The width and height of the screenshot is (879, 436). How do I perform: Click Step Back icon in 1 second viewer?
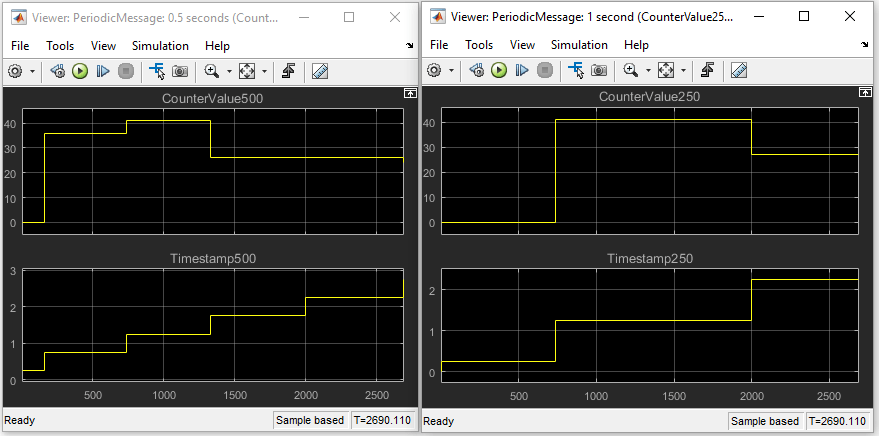[477, 70]
